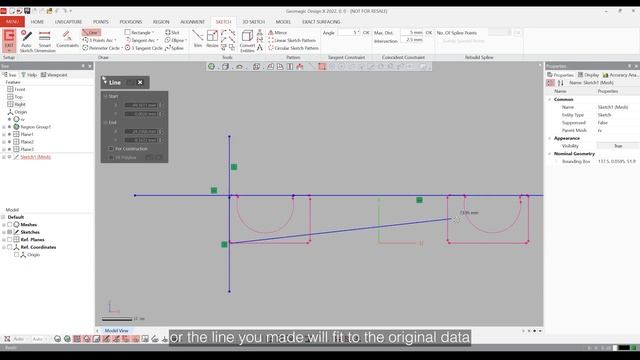Select the Sketch1 (Mesh) tree item
640x360 pixels.
click(36, 157)
